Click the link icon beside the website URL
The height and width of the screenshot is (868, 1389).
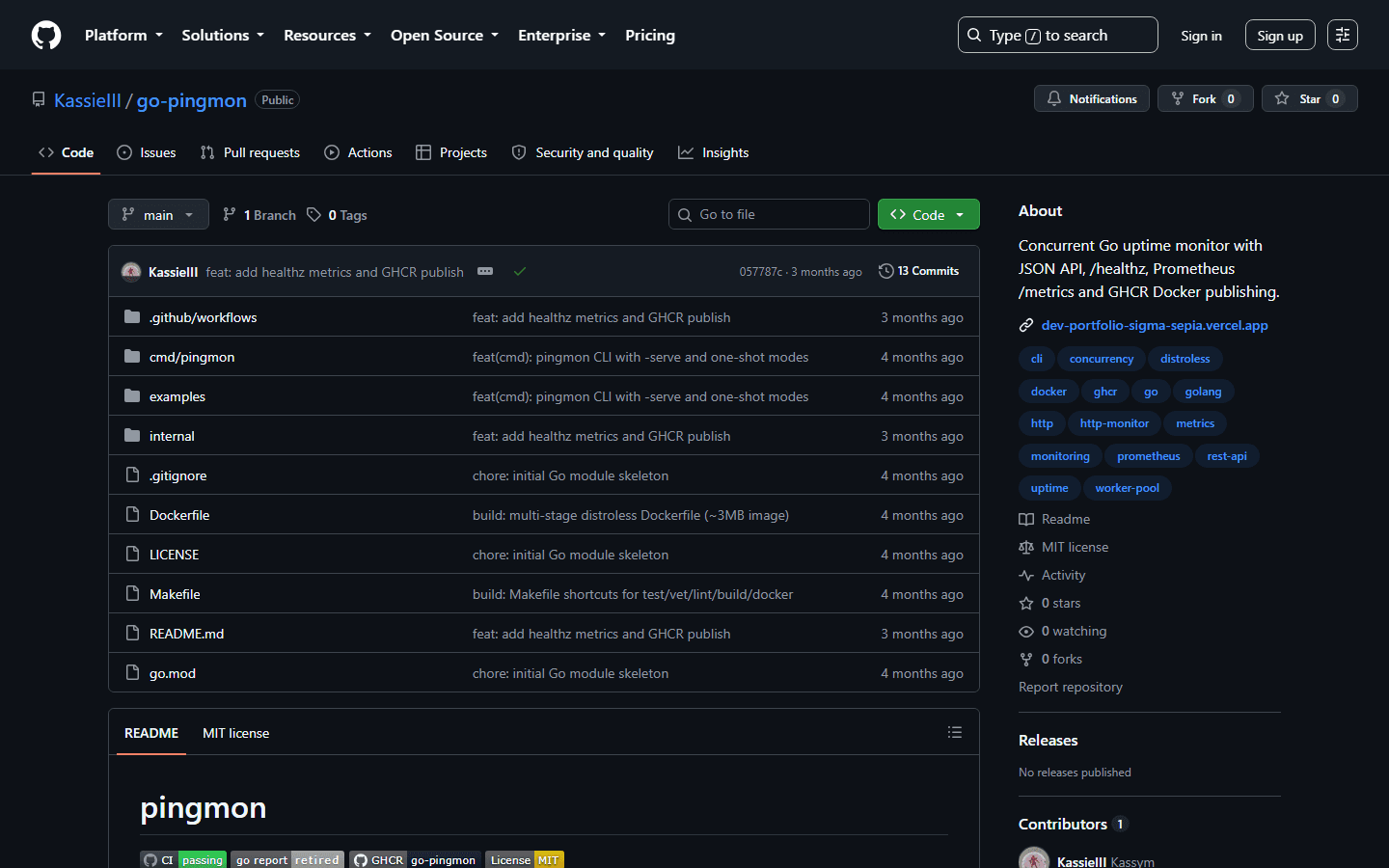[1026, 326]
